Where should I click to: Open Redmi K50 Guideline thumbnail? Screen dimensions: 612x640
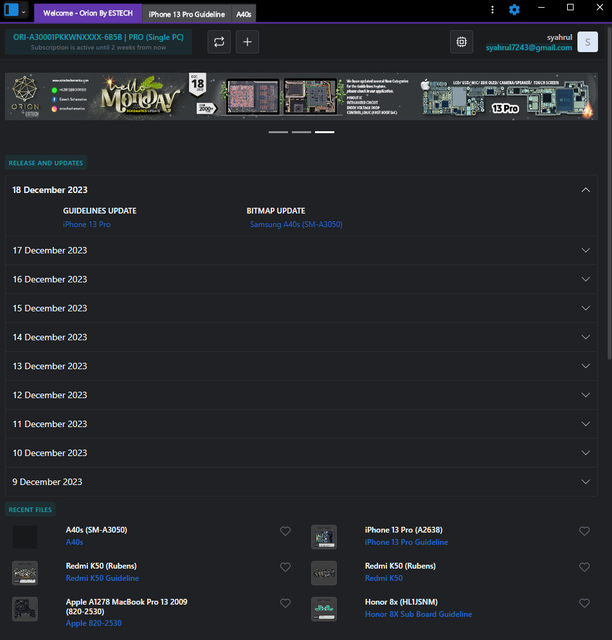tap(25, 573)
